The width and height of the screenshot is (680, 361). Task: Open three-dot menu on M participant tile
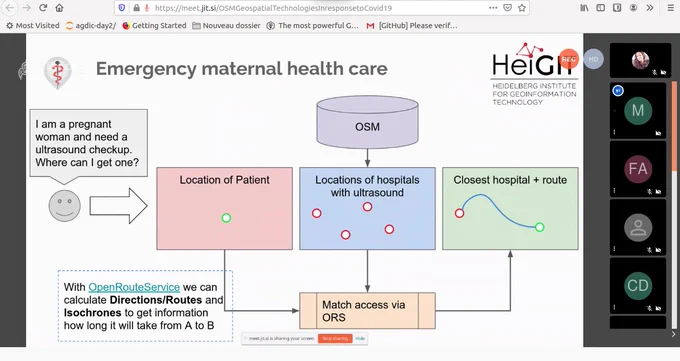[x=615, y=132]
